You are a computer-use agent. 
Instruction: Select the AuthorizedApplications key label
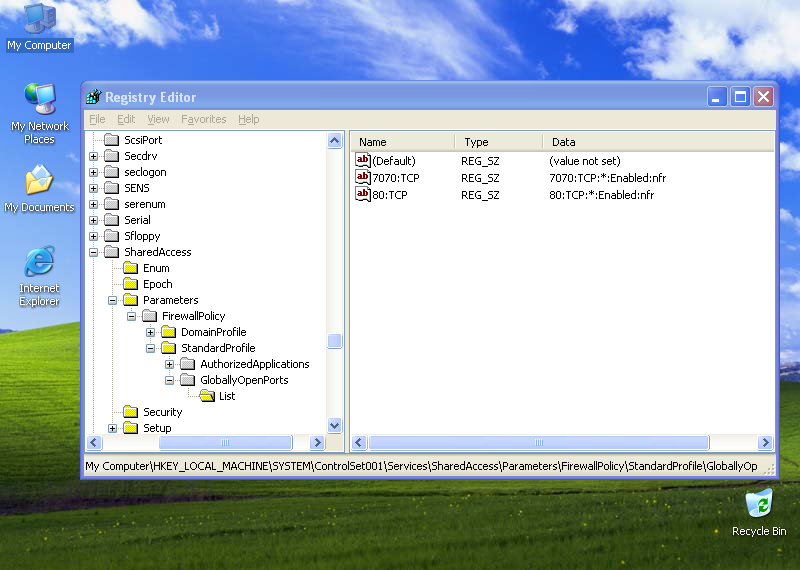tap(255, 364)
